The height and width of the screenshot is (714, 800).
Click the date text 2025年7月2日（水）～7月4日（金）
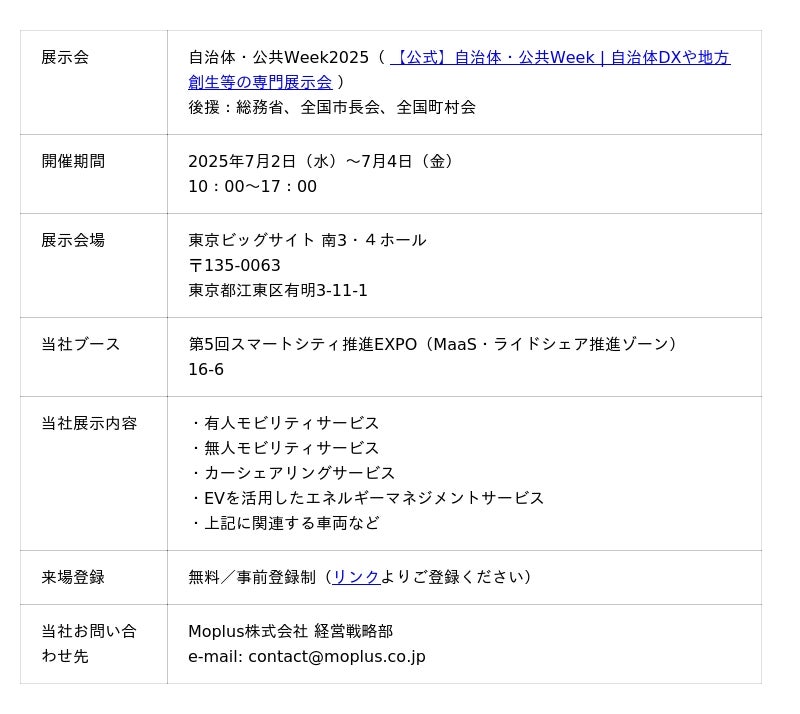pyautogui.click(x=321, y=161)
